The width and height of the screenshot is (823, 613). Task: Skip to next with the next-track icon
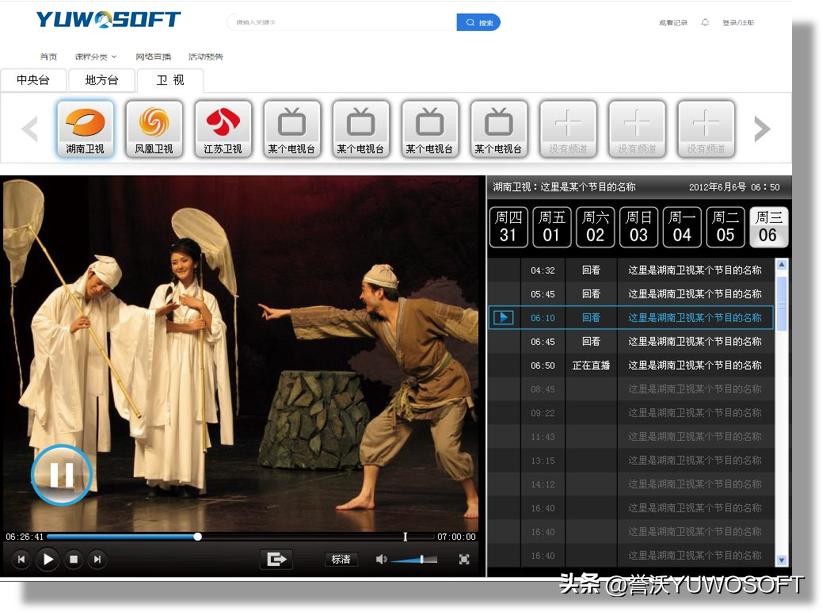point(95,560)
